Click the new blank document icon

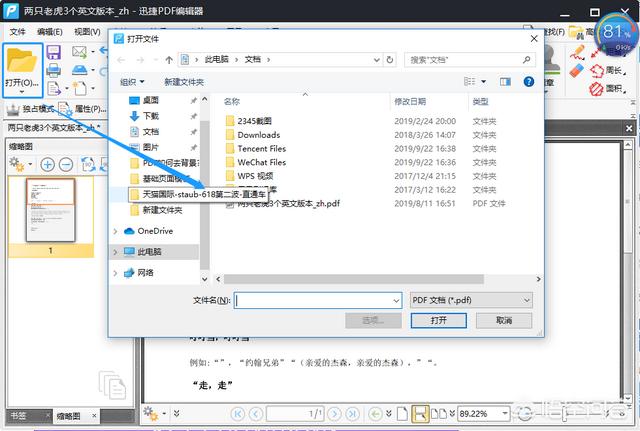(80, 88)
